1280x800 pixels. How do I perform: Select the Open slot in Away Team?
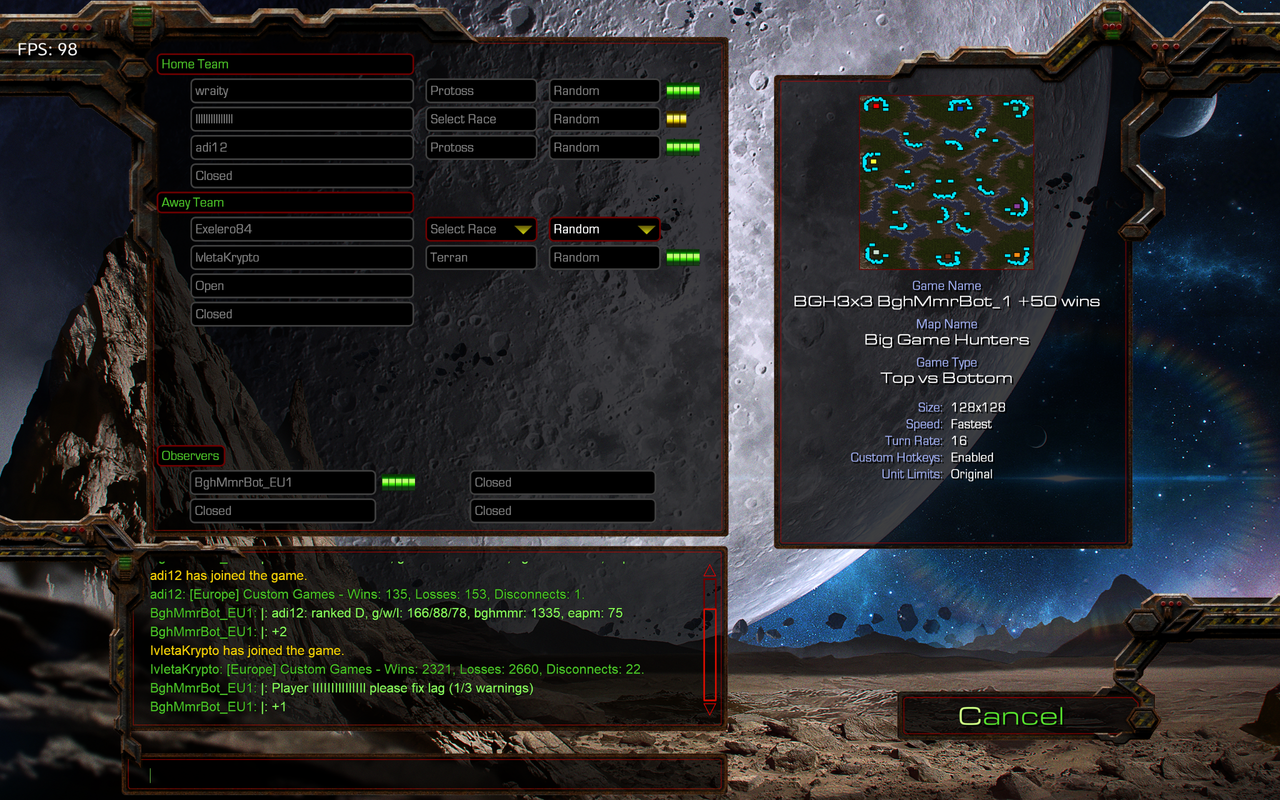point(302,286)
